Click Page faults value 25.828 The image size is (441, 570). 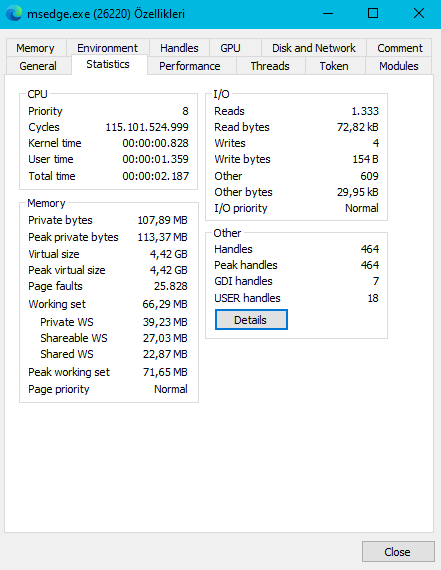point(171,286)
